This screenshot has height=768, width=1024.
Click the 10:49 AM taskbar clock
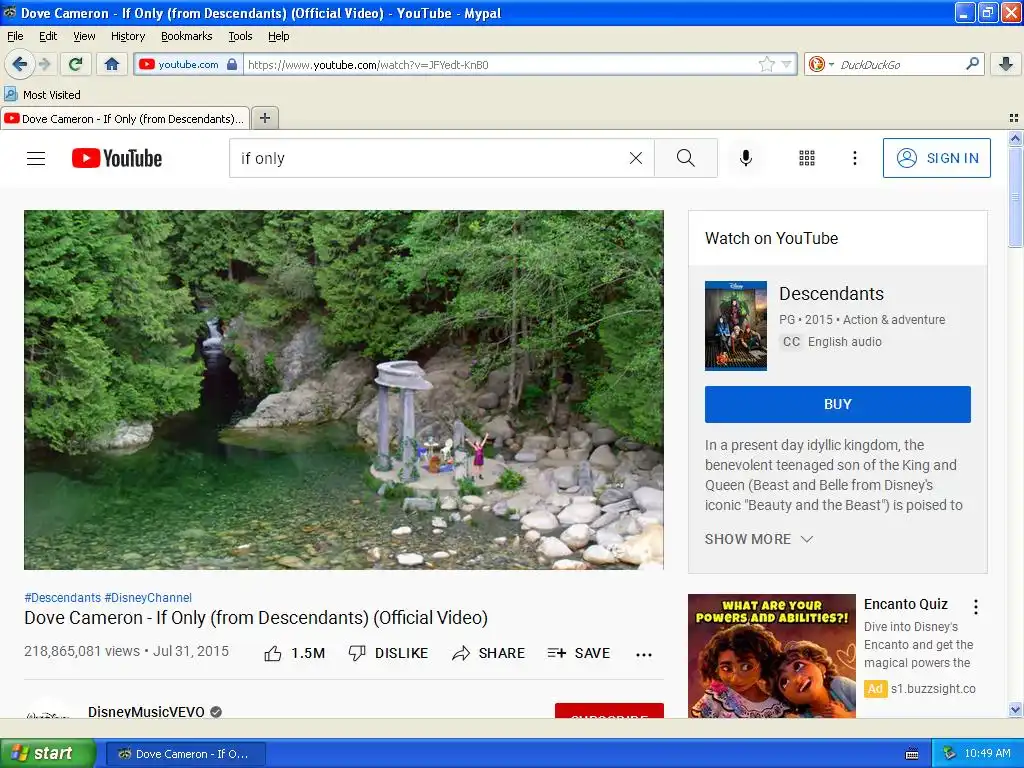pos(987,754)
